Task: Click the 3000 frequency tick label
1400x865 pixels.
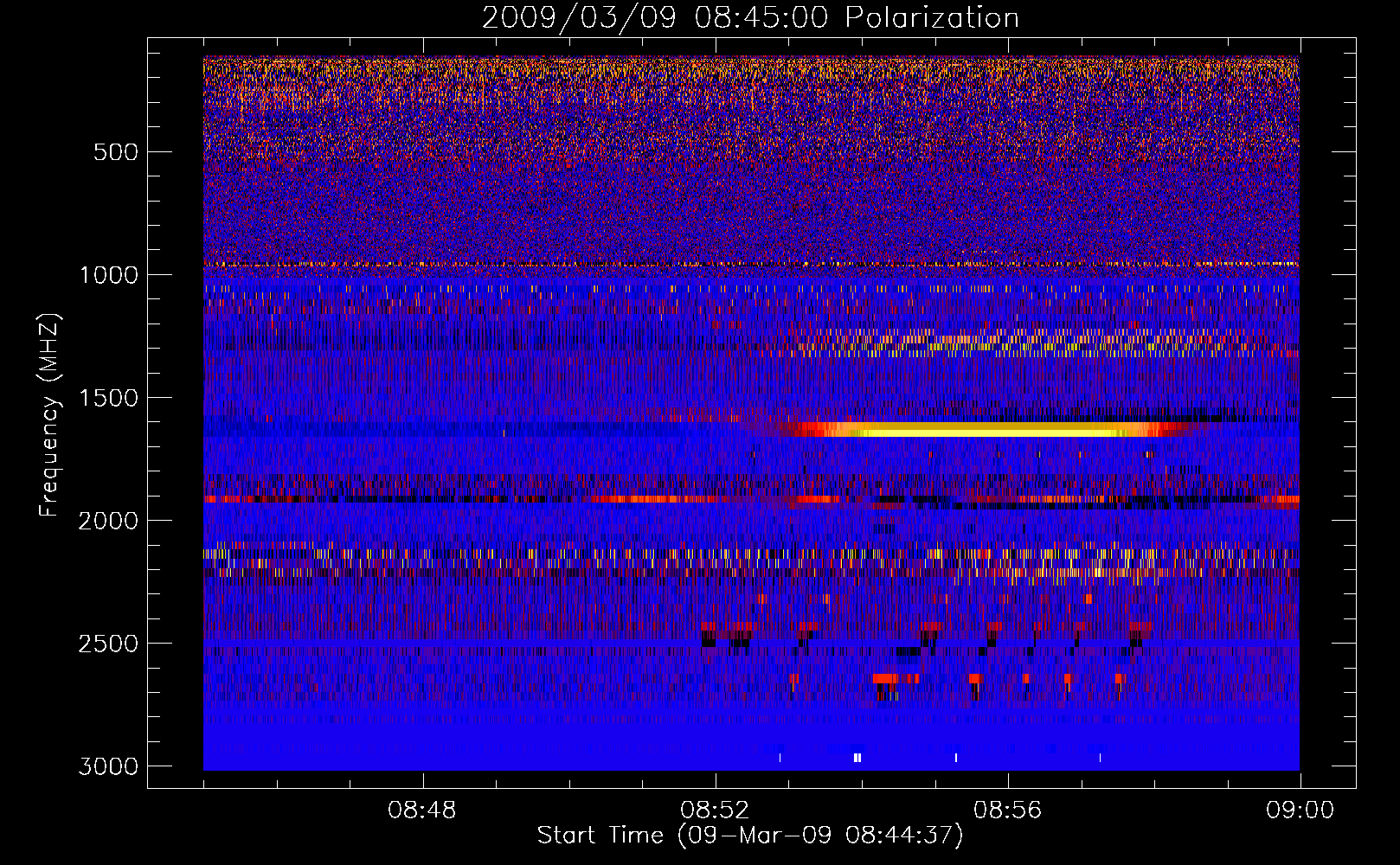Action: click(108, 766)
